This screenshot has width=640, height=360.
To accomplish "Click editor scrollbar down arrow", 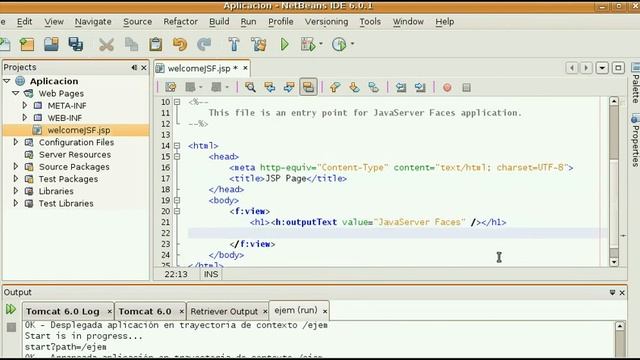I will click(614, 262).
